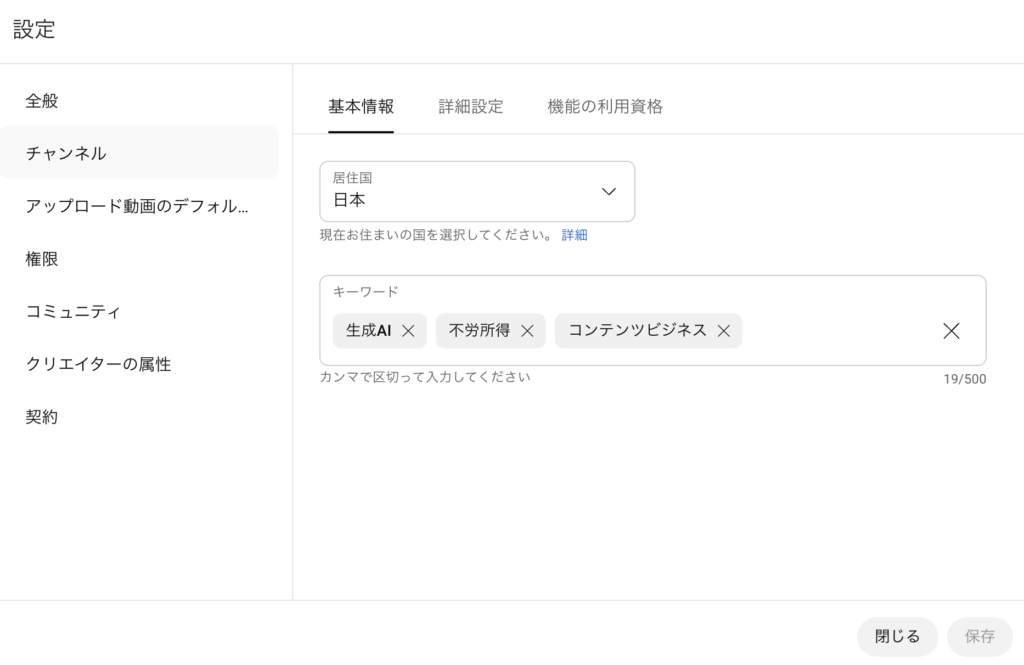
Task: Open the 権限 permissions section
Action: point(42,259)
